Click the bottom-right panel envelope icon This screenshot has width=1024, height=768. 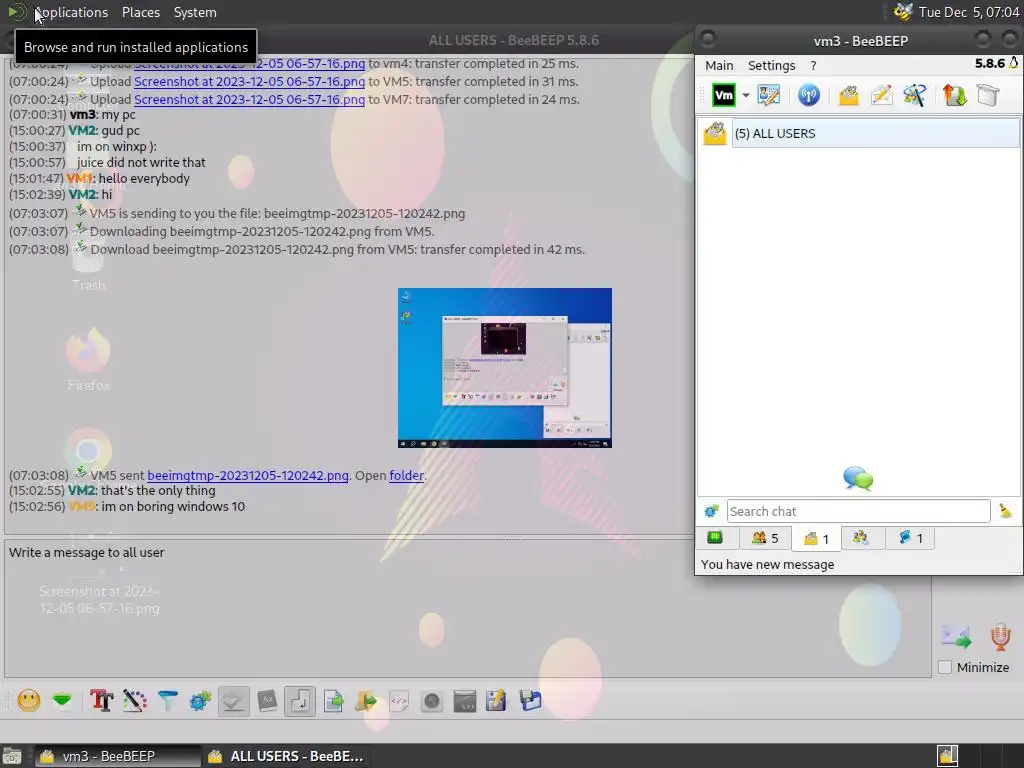coord(948,756)
